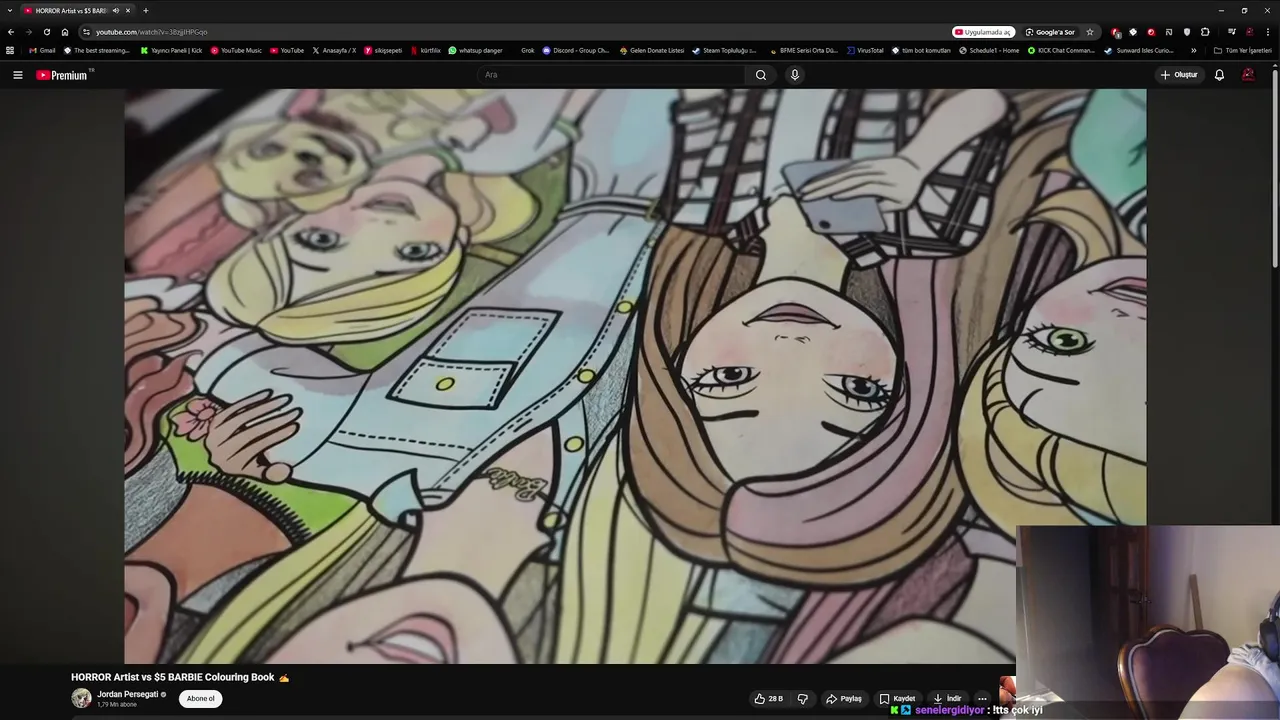Viewport: 1280px width, 720px height.
Task: Expand hidden bookmarks with double chevron
Action: tap(1193, 50)
